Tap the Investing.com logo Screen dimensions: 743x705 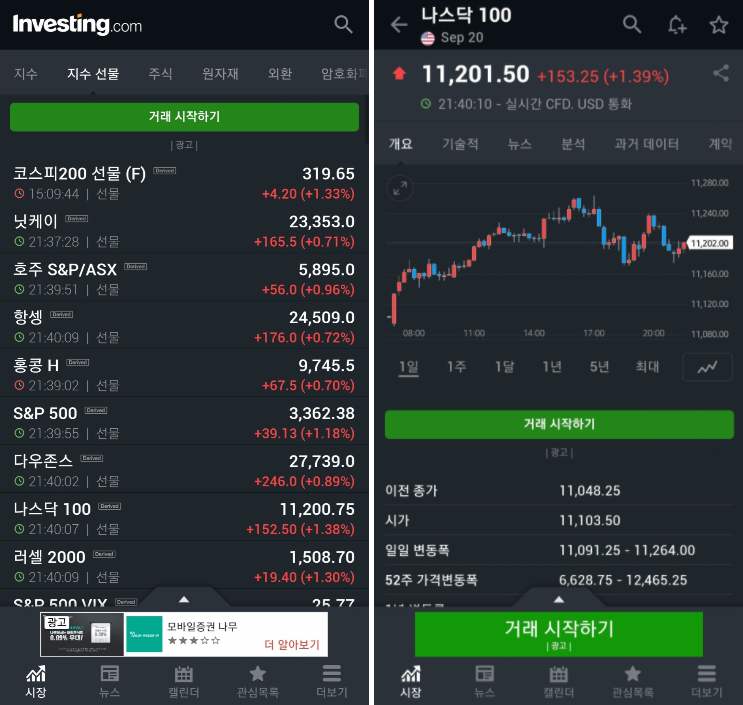click(x=77, y=24)
